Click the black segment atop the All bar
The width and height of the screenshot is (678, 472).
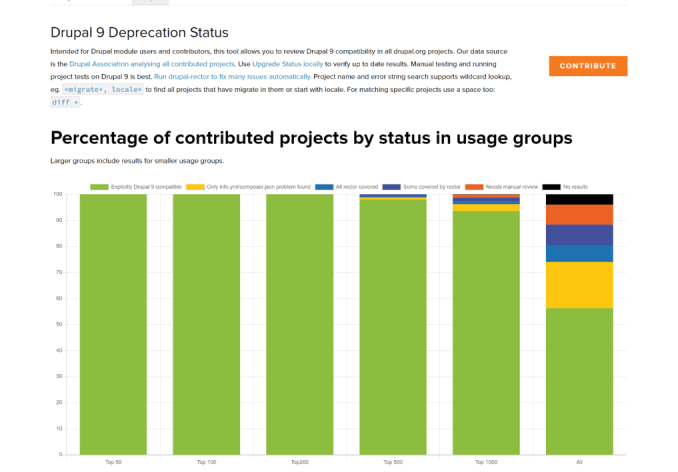coord(579,199)
